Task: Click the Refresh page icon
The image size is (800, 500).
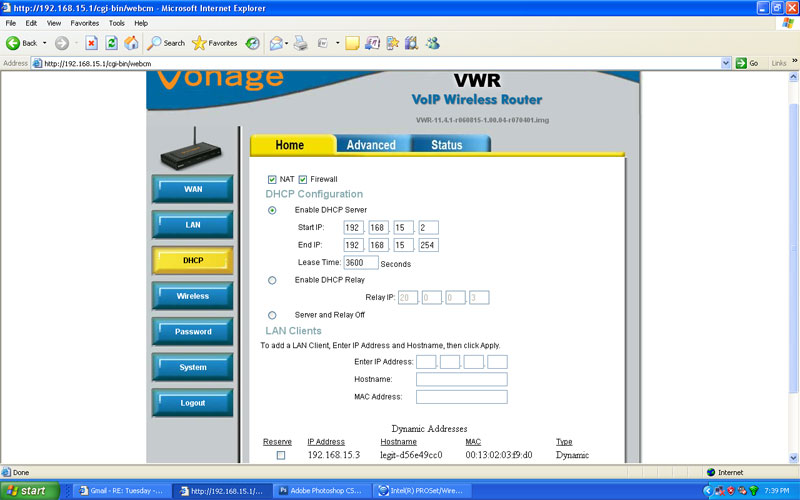Action: coord(111,43)
